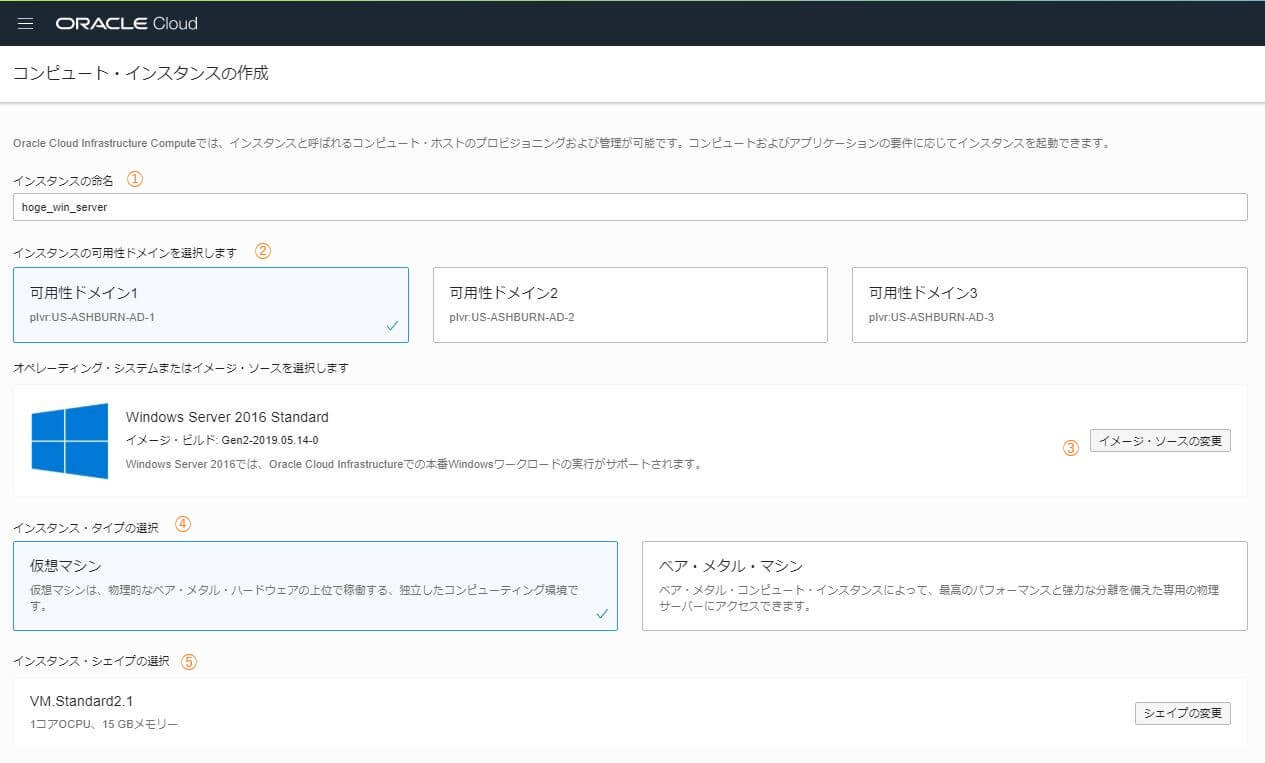Image resolution: width=1265 pixels, height=763 pixels.
Task: Click シェイプの変更 button
Action: 1183,713
